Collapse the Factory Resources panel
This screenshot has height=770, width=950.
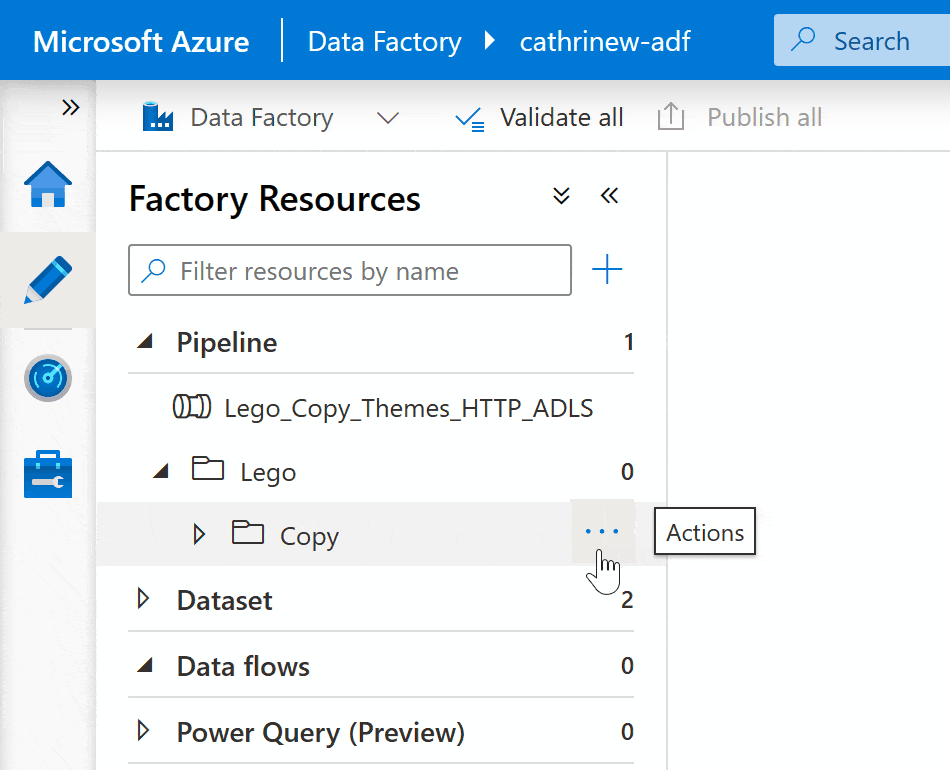(x=610, y=196)
